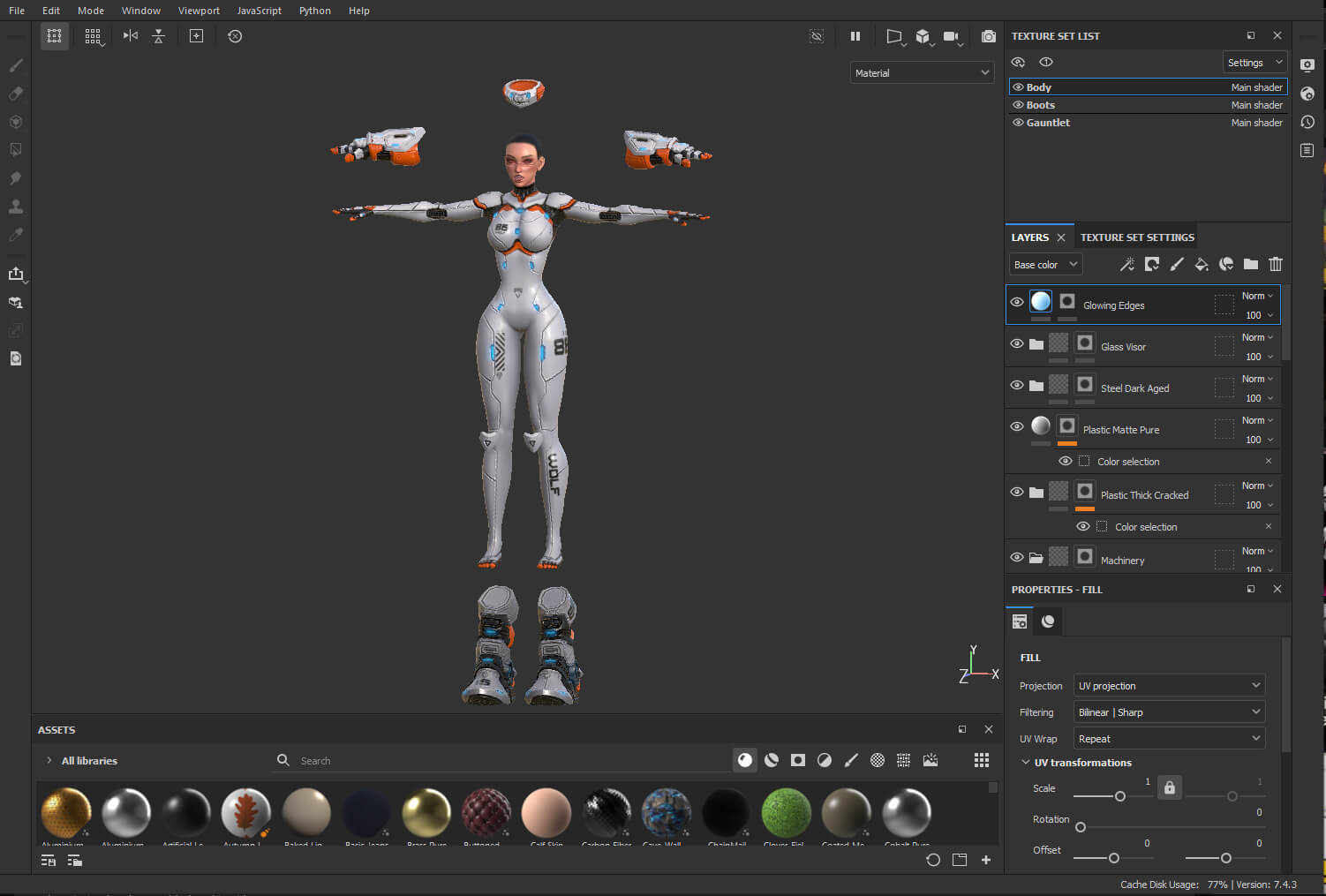Viewport: 1326px width, 896px height.
Task: Pause the viewport rendering engine
Action: (x=855, y=36)
